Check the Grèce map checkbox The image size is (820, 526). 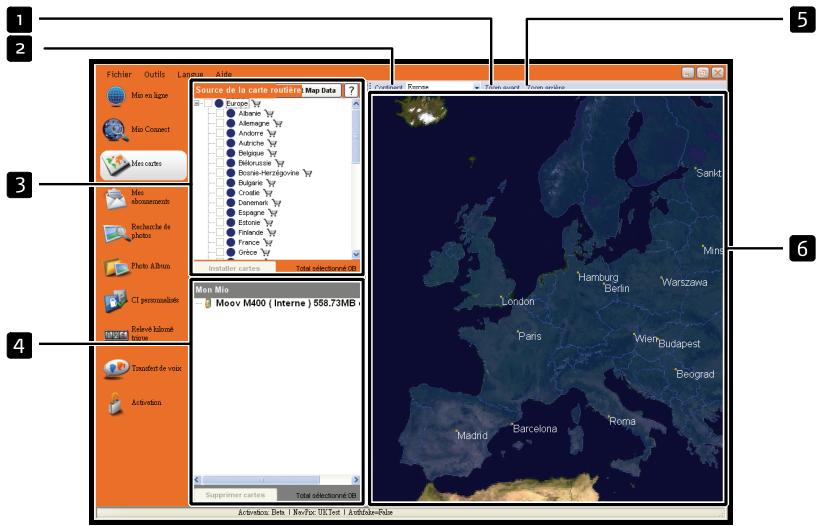tap(220, 253)
